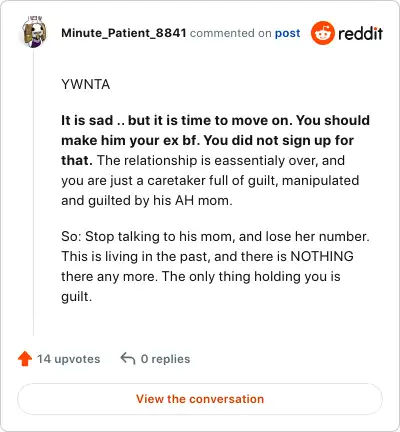Viewport: 400px width, 432px height.
Task: Click the final word "guilt." in comment
Action: 76,297
